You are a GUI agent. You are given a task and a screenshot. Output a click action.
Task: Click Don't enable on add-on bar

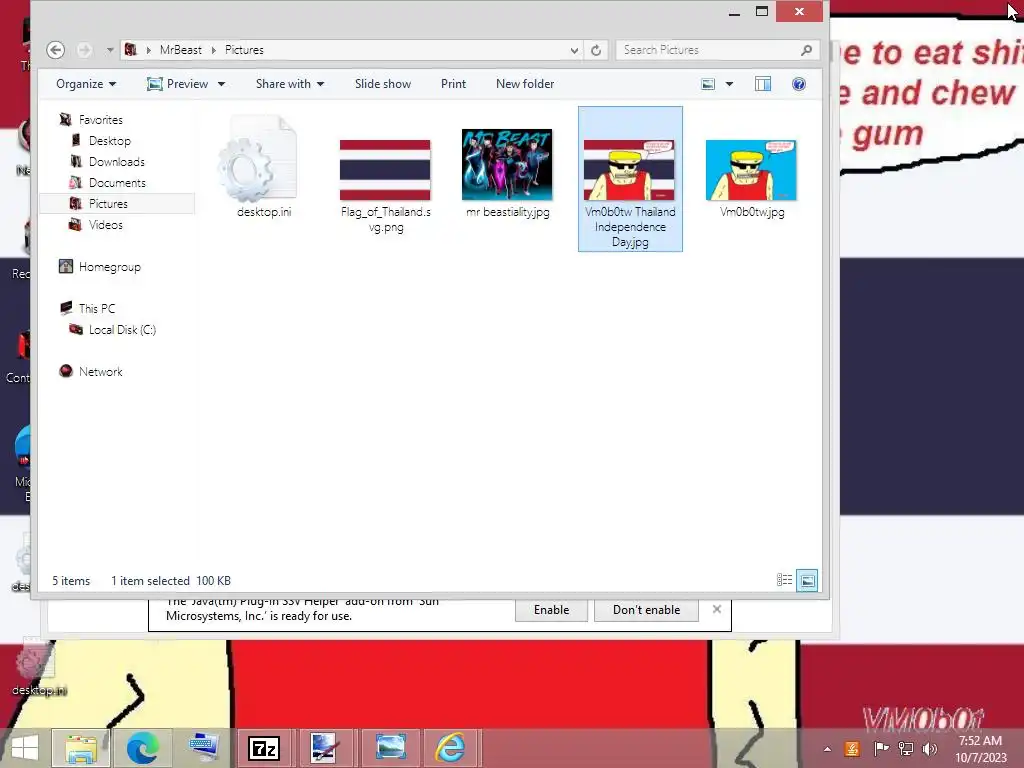[646, 609]
